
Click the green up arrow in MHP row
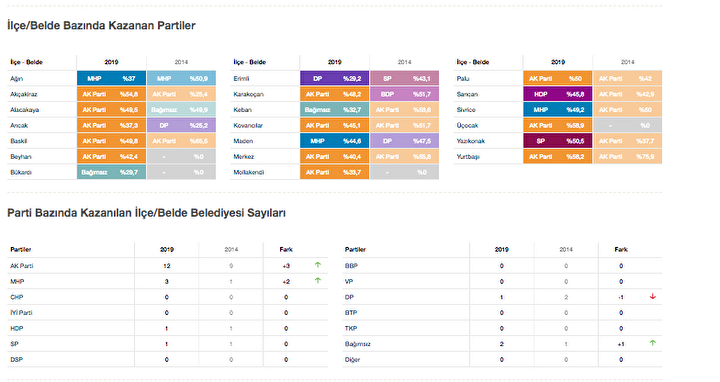point(317,281)
